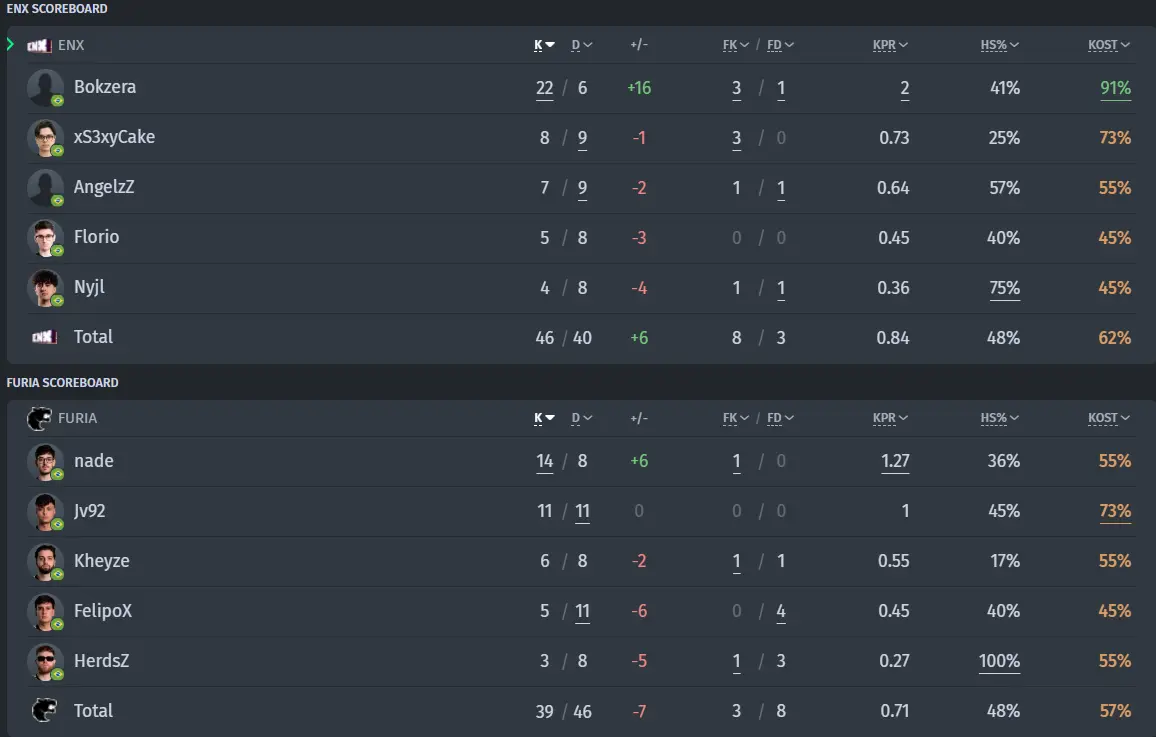Click nade's avatar picture

pos(45,462)
